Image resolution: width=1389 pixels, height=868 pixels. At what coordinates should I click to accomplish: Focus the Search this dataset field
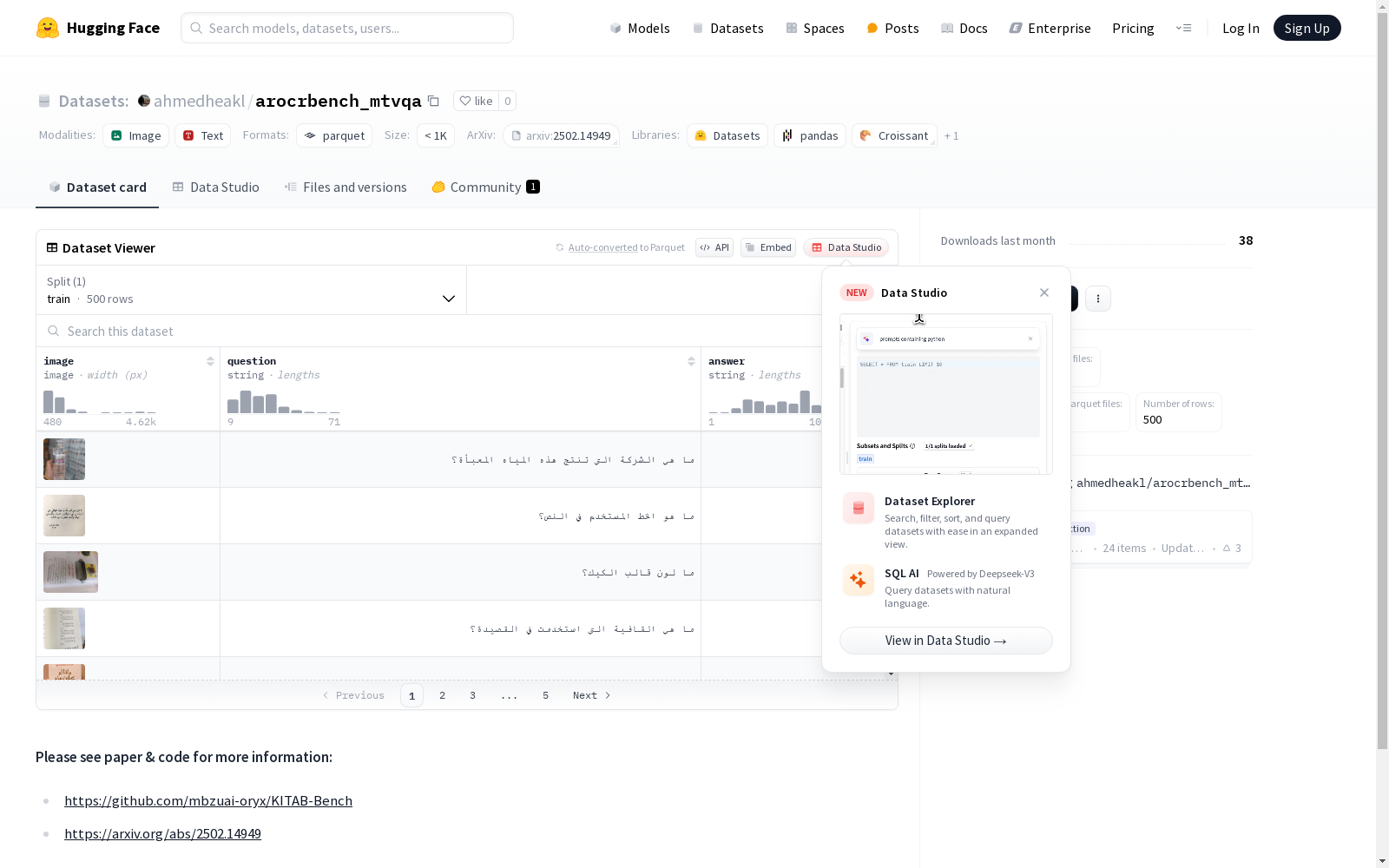[430, 331]
